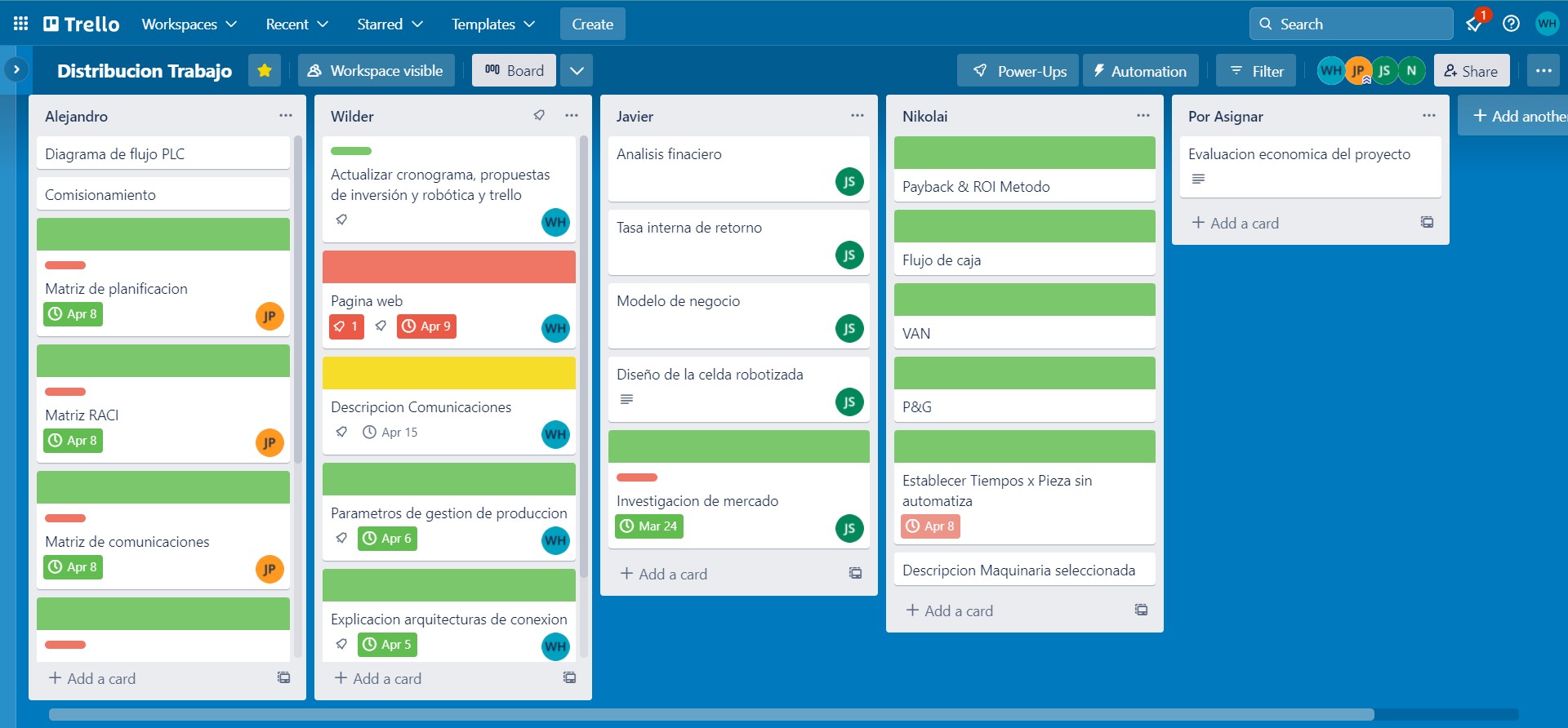1568x728 pixels.
Task: Expand the Workspaces dropdown
Action: point(189,24)
